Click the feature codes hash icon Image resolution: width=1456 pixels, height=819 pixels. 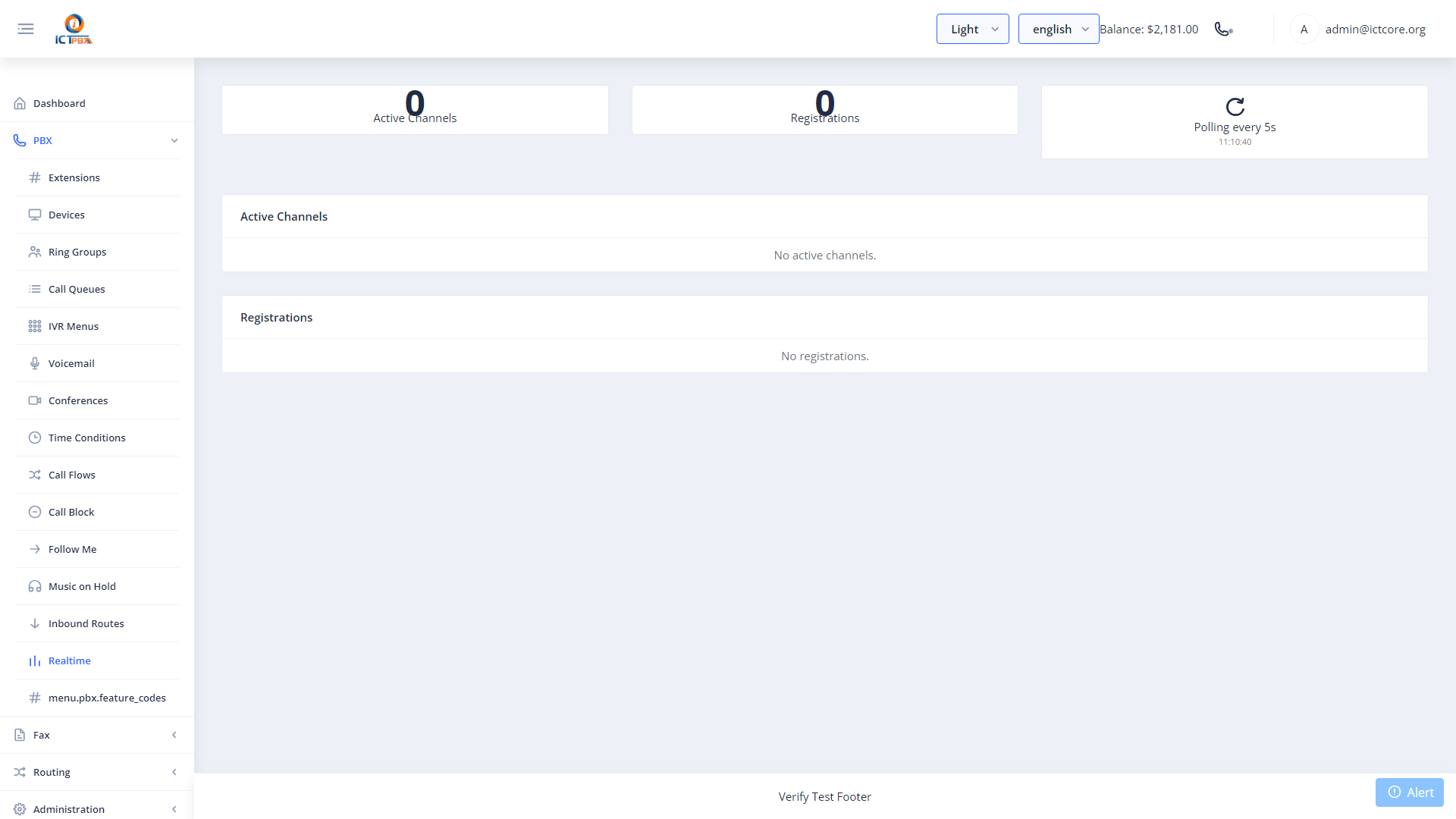[x=35, y=698]
